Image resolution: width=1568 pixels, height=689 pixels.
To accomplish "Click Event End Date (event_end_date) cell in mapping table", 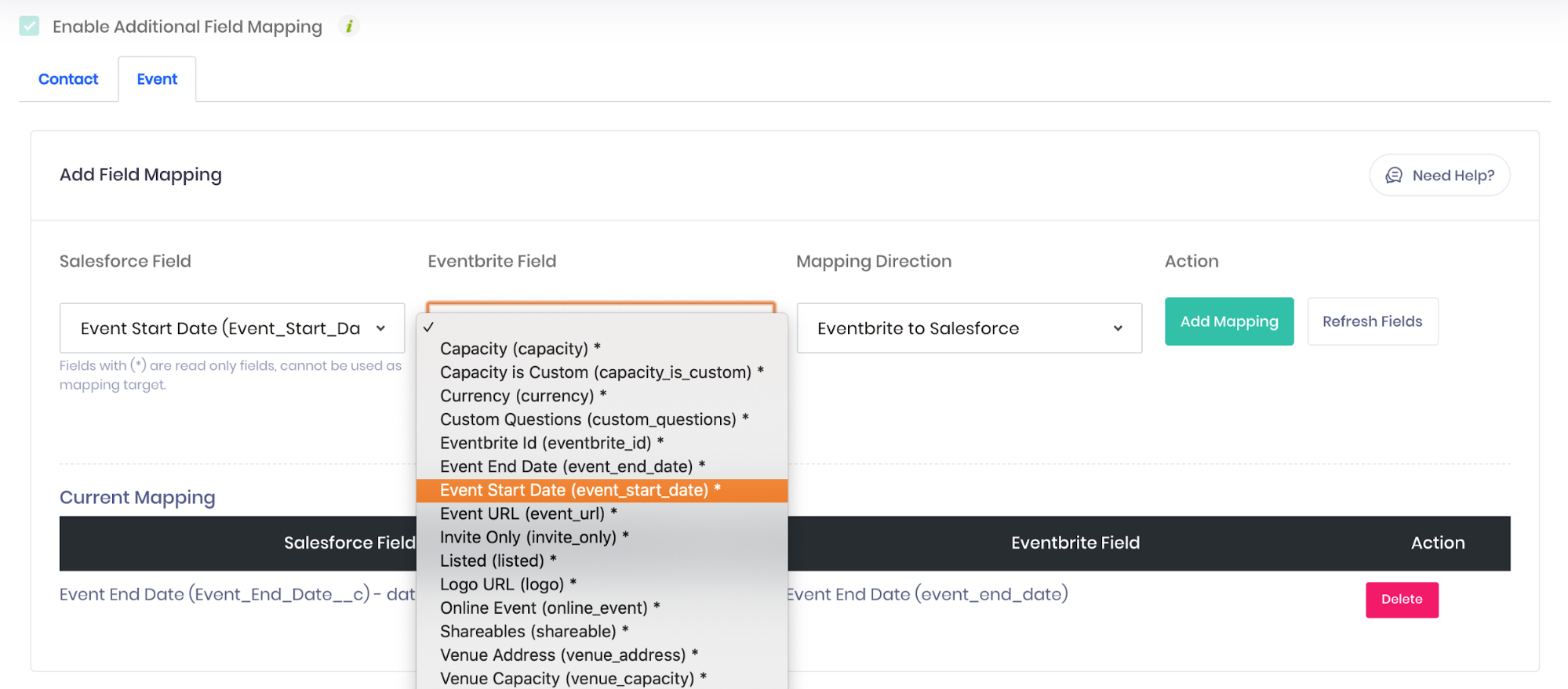I will tap(928, 594).
